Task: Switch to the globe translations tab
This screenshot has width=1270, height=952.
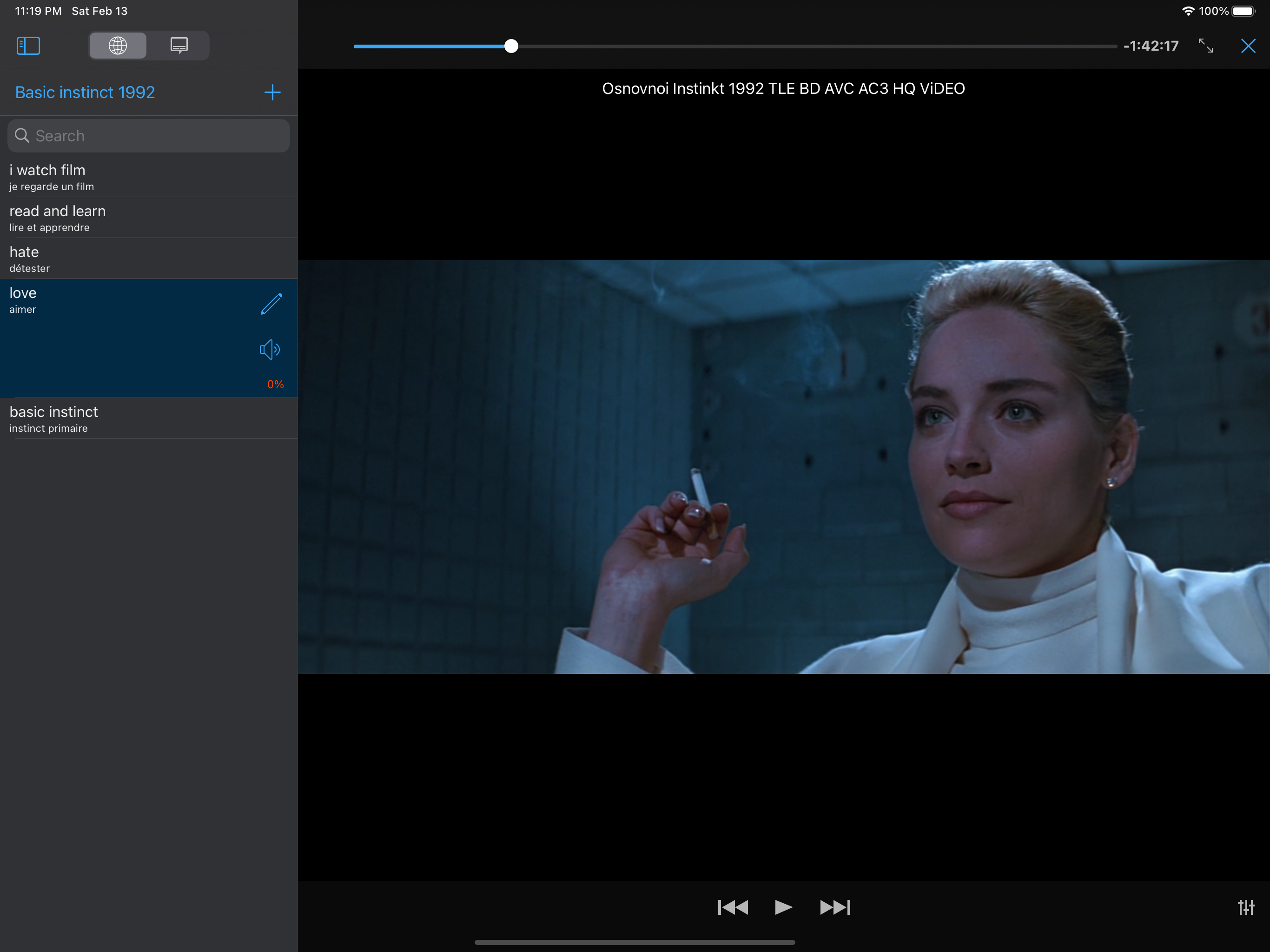Action: click(x=118, y=46)
